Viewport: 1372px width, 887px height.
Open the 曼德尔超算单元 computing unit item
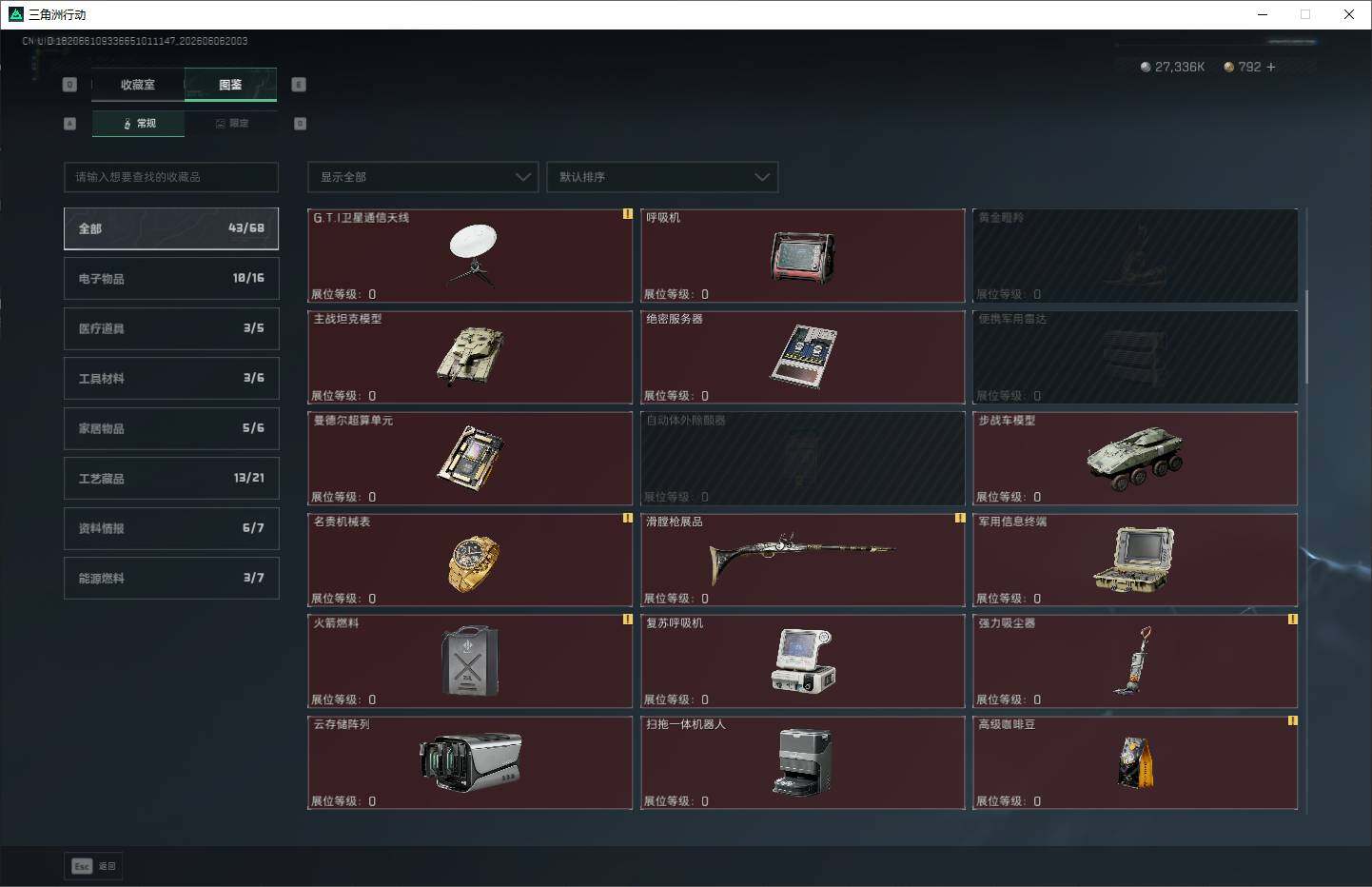point(470,459)
